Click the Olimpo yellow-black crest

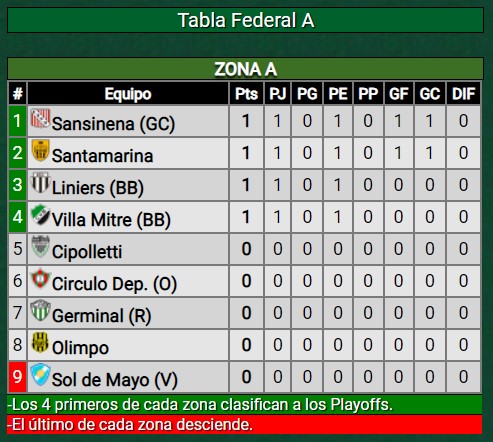click(41, 342)
